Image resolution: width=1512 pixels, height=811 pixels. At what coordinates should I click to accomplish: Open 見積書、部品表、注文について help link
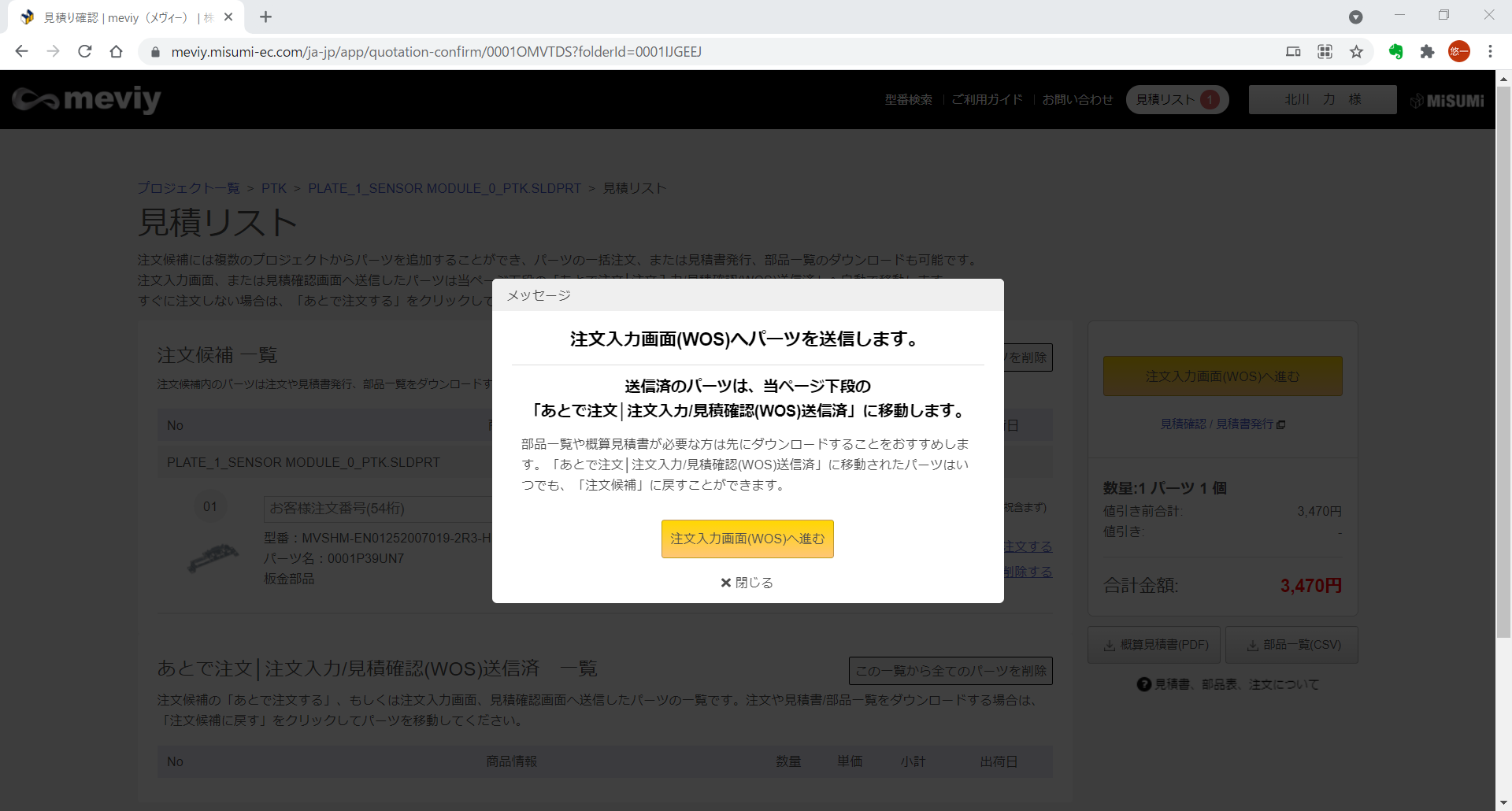[x=1228, y=684]
